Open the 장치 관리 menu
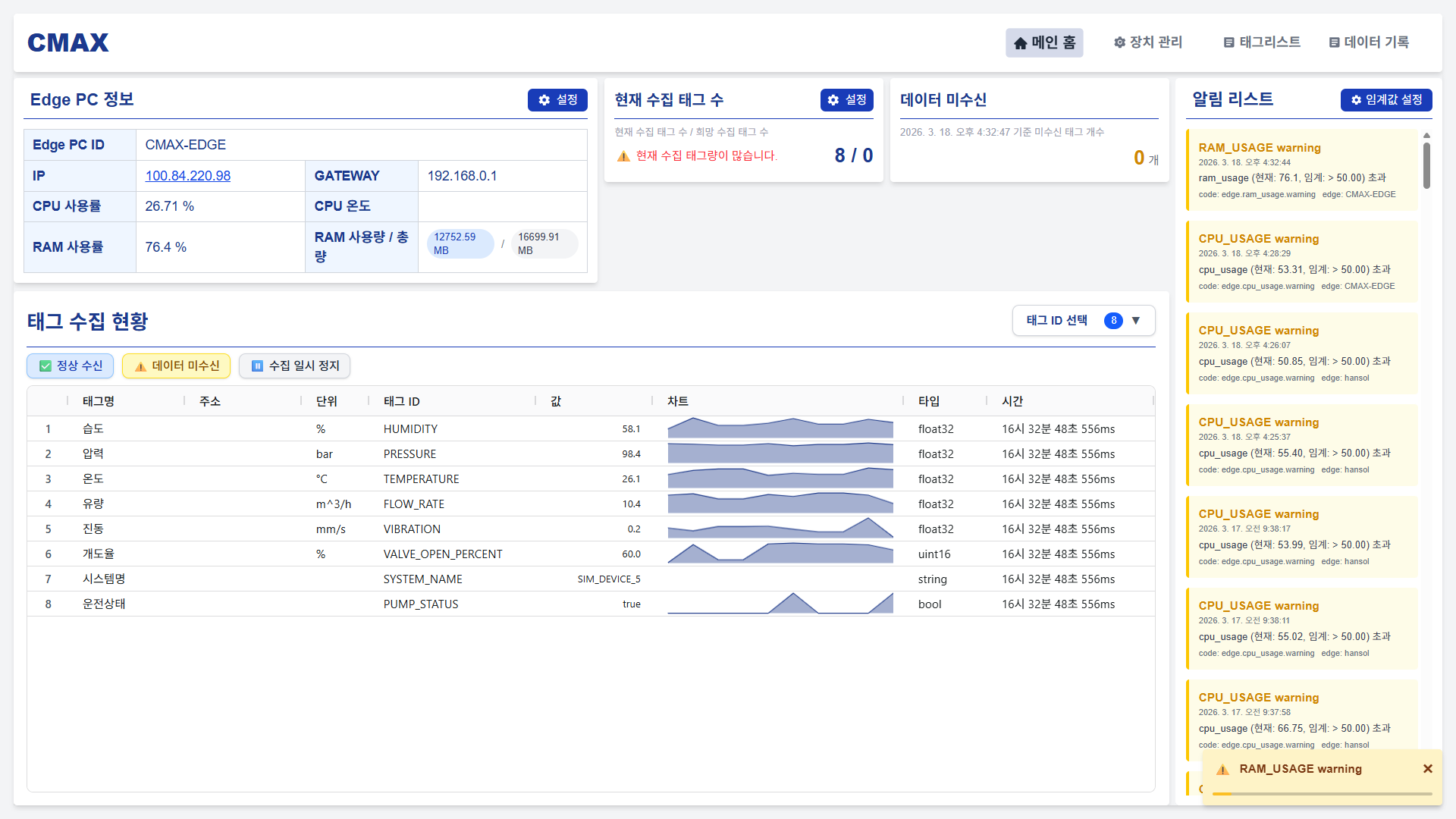Screen dimensions: 1456x819 1147,42
